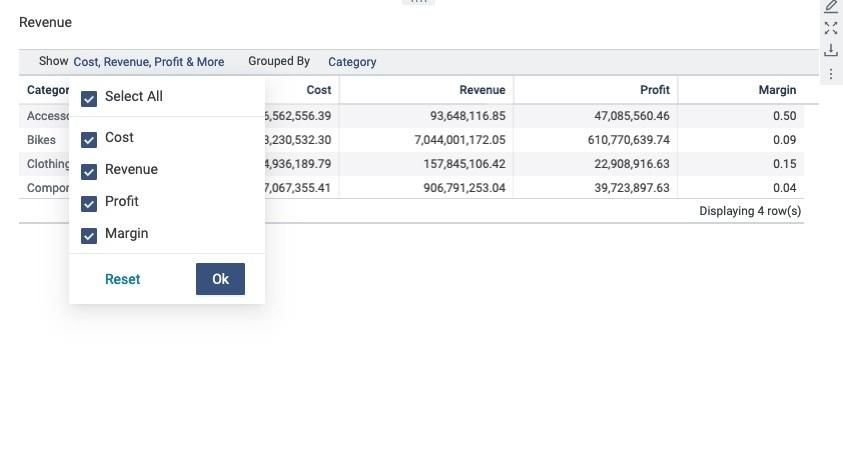Uncheck the Margin checkbox
The width and height of the screenshot is (843, 463).
[x=89, y=235]
